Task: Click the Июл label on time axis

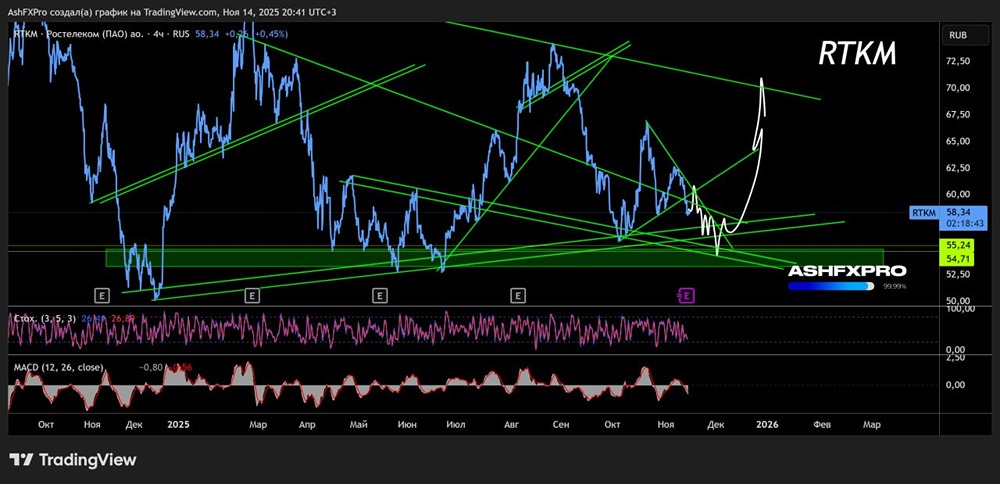Action: pos(456,425)
